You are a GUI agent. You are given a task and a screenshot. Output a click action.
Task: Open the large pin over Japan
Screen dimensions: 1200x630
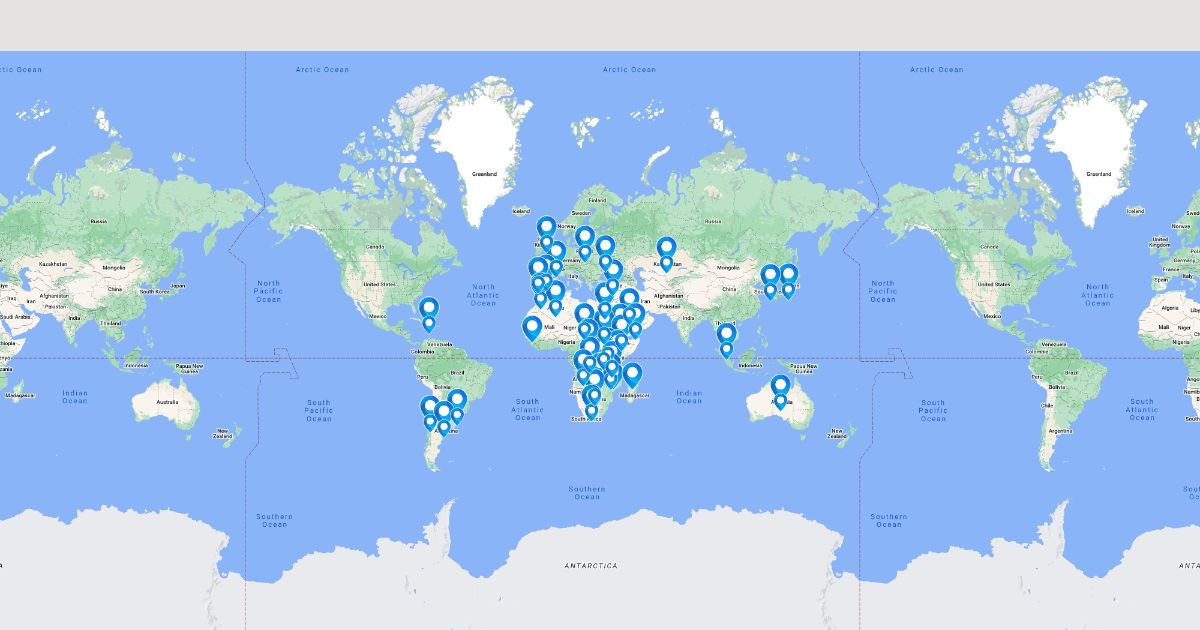pyautogui.click(x=788, y=275)
